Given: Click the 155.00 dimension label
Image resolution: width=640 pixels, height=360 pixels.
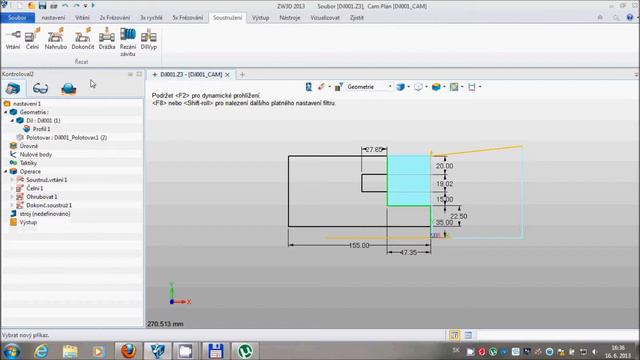Looking at the screenshot, I should (359, 245).
